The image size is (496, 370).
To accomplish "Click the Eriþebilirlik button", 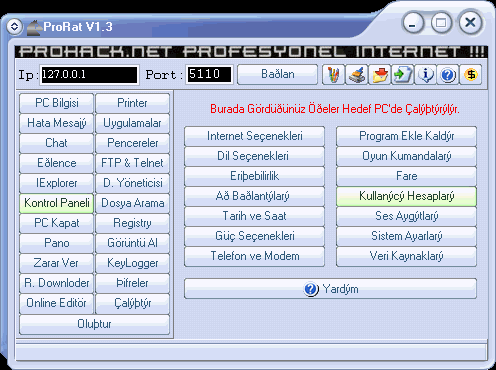I will point(254,176).
